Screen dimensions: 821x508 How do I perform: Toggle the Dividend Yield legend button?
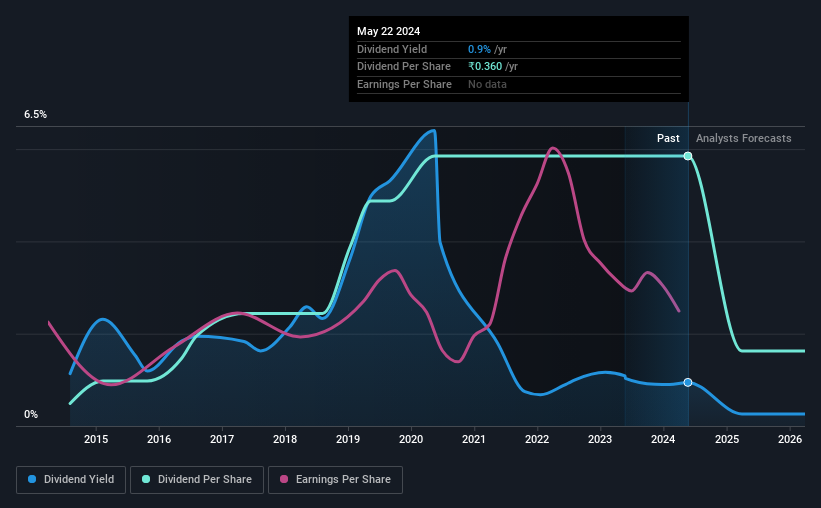71,480
